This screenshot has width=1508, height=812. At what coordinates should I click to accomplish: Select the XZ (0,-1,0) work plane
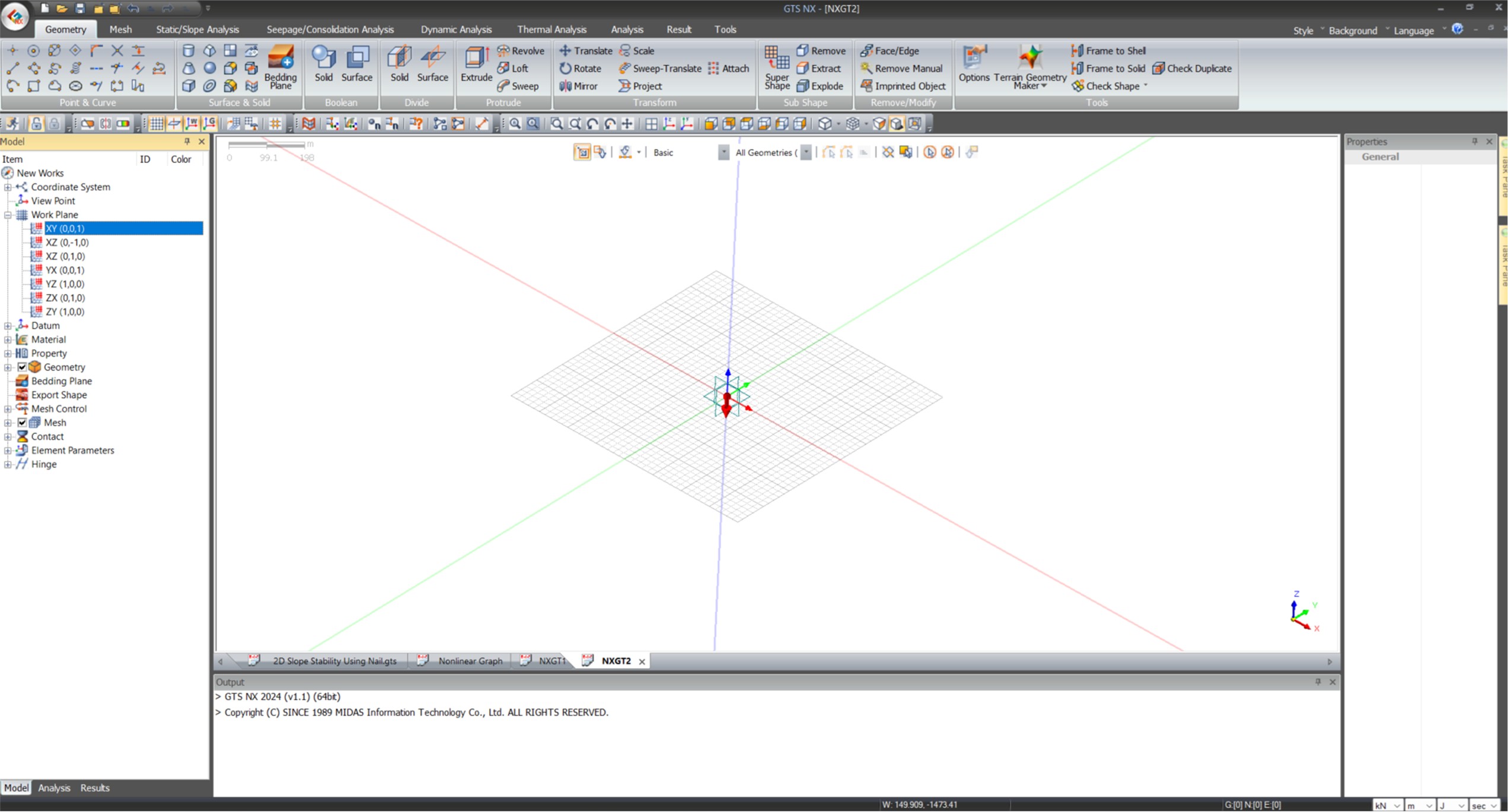[x=67, y=242]
